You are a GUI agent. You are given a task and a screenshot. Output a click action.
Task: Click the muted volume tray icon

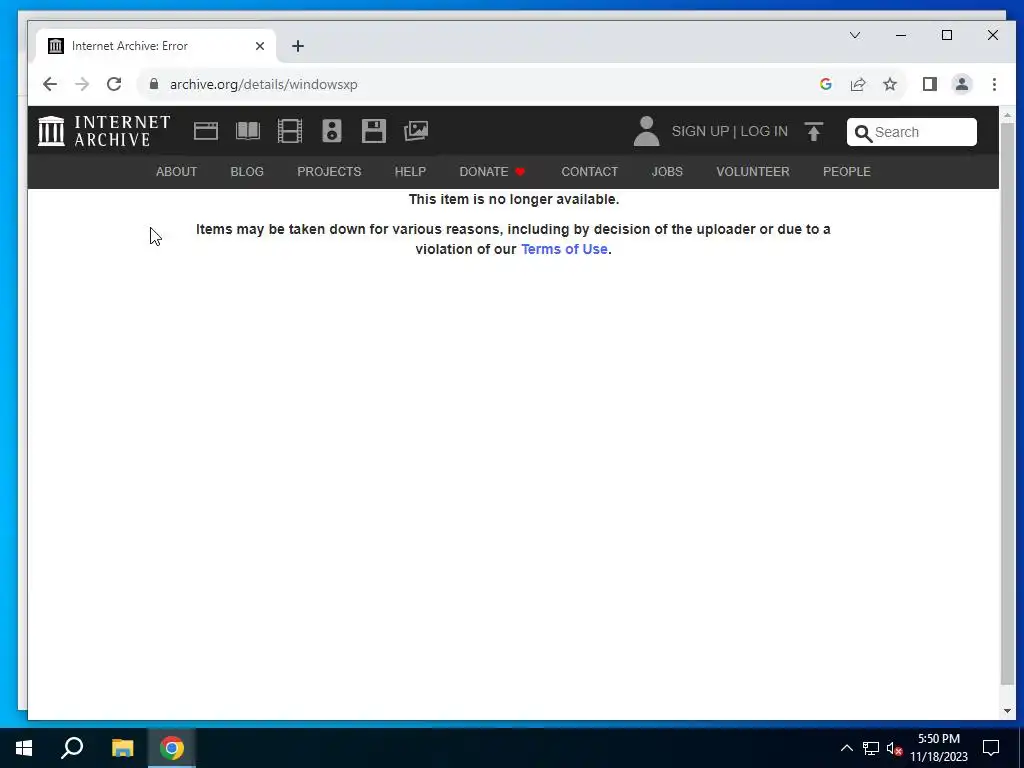[894, 748]
